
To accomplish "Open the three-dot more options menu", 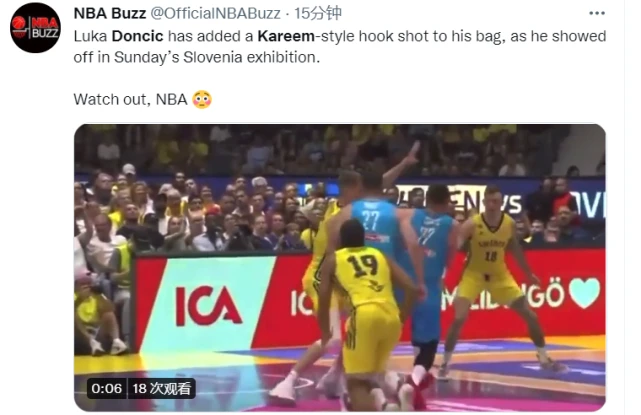I will click(x=597, y=13).
